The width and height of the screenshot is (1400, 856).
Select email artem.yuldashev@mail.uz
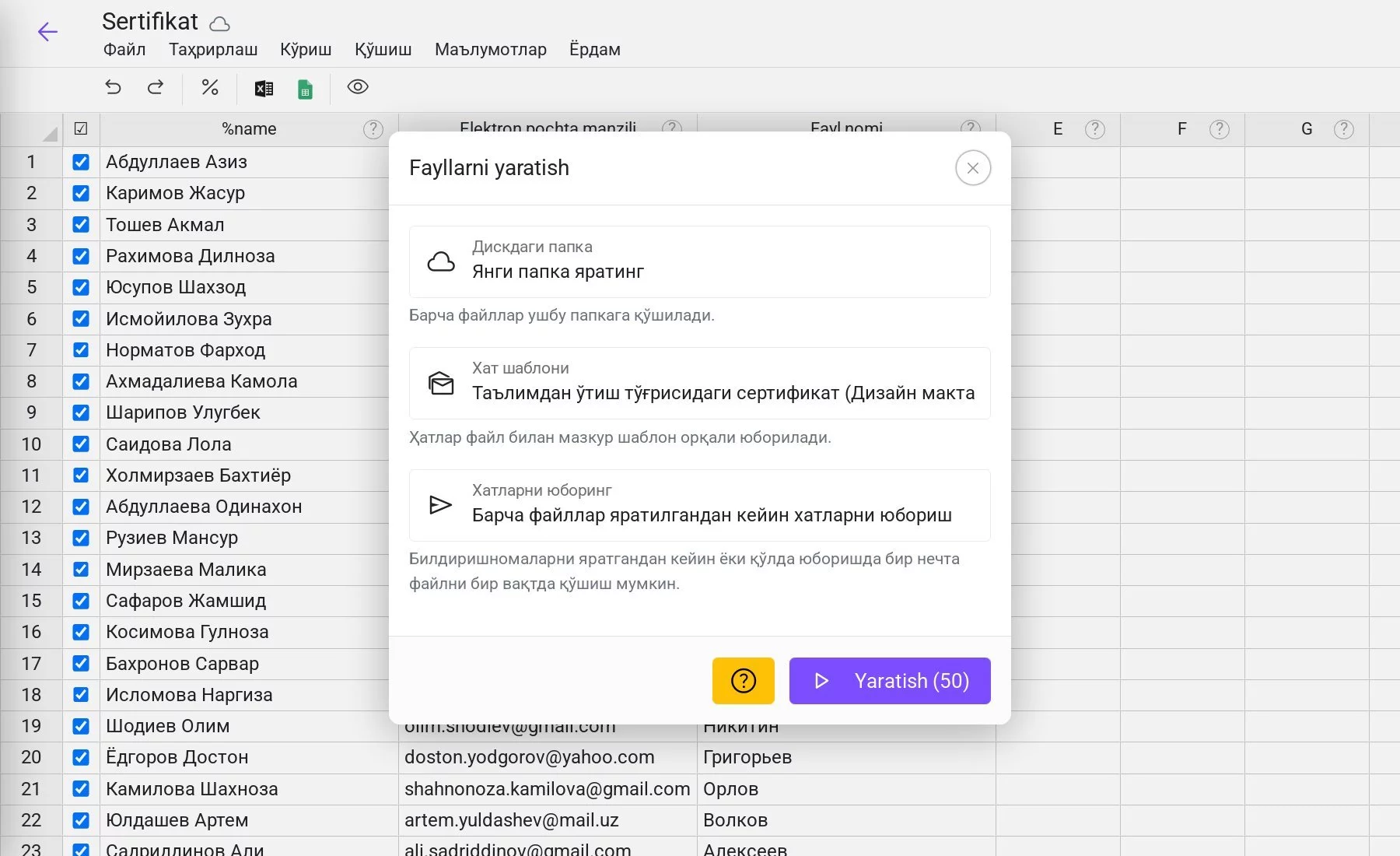(x=548, y=820)
